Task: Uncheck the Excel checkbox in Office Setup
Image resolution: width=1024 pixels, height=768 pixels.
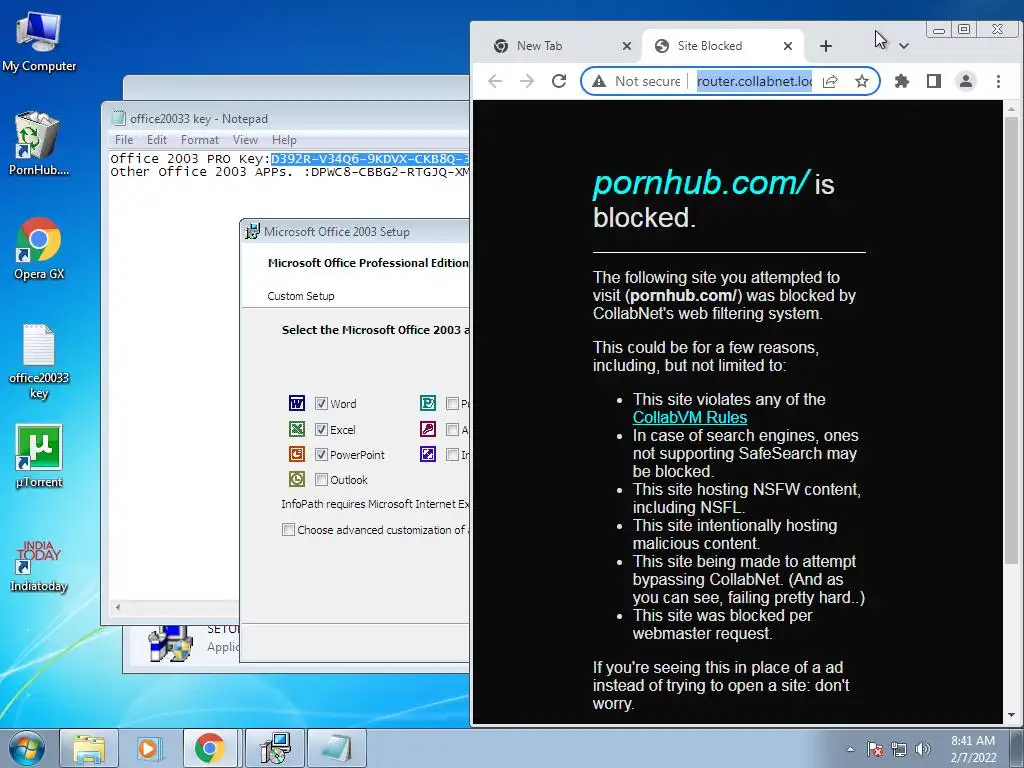Action: 321,429
